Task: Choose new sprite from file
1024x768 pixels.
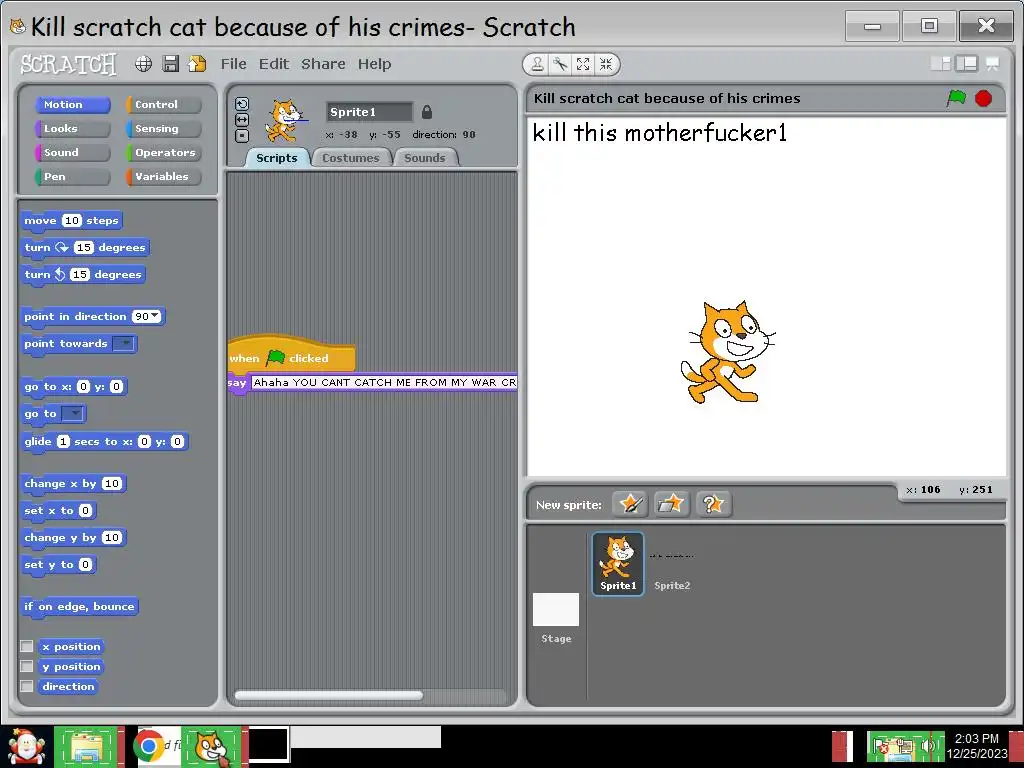Action: pos(671,504)
